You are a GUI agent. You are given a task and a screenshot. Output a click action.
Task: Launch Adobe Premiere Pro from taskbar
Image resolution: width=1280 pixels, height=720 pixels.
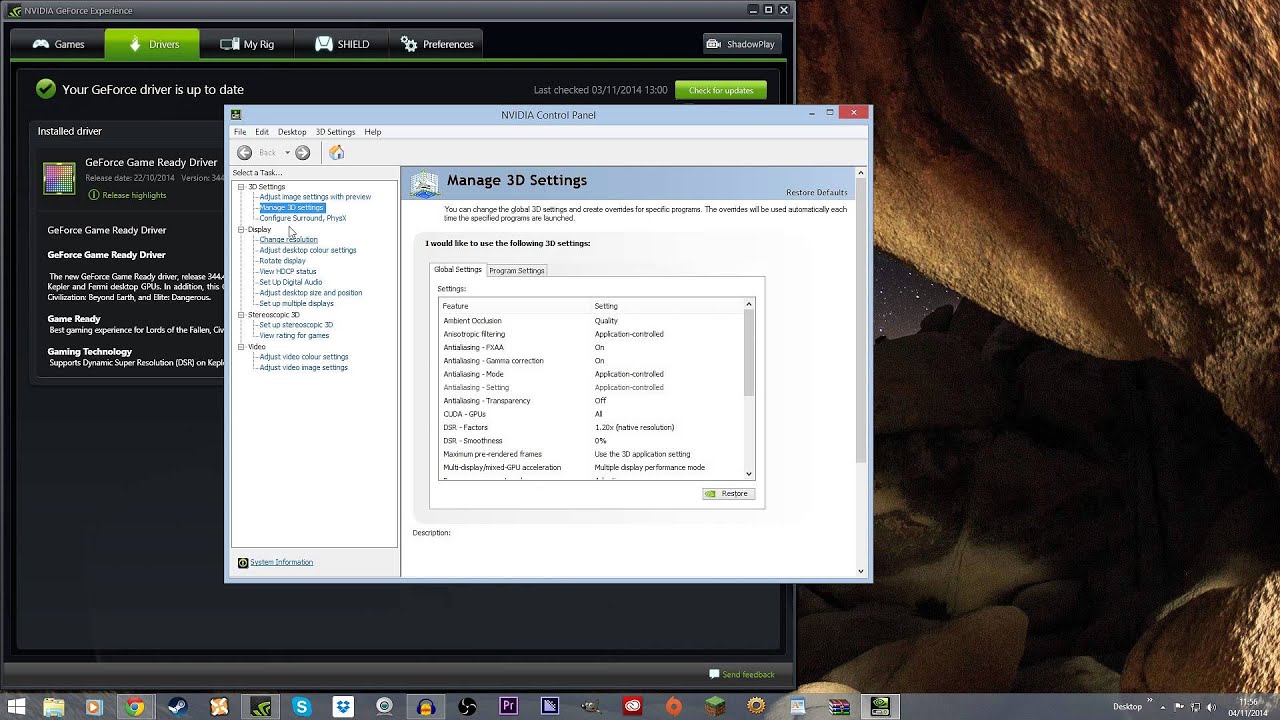pyautogui.click(x=508, y=707)
